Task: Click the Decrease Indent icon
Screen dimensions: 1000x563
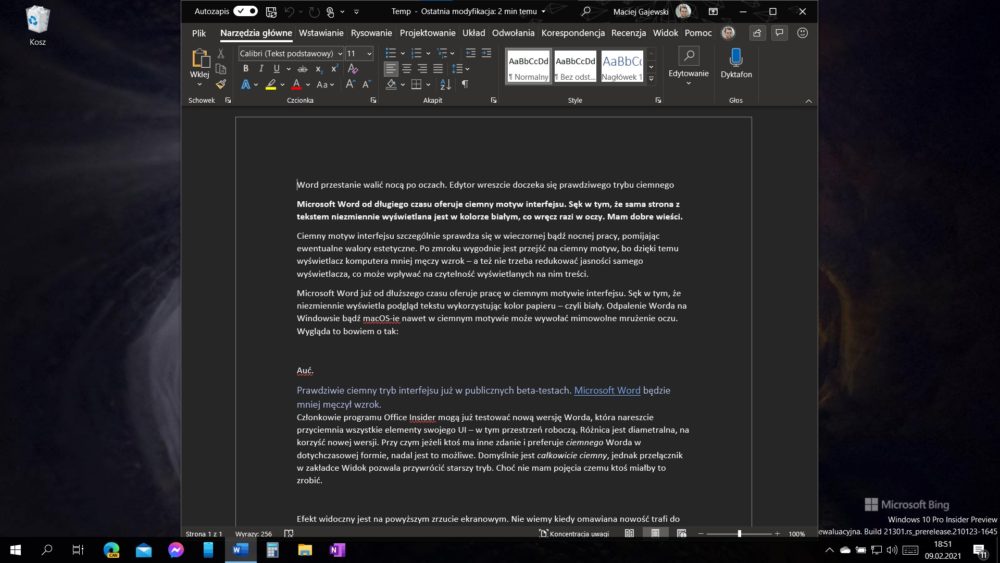Action: point(471,53)
